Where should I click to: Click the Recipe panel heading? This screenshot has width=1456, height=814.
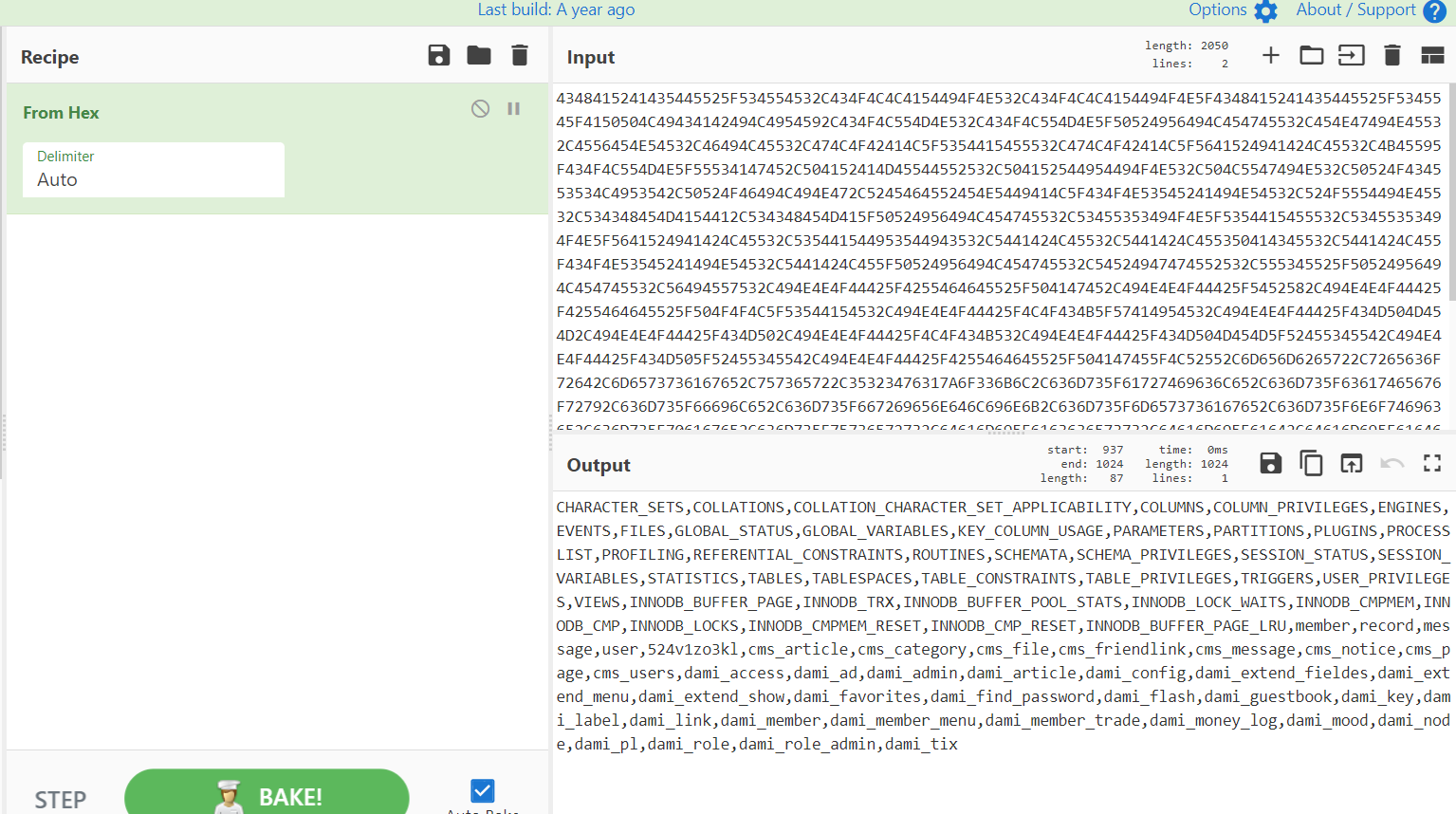(x=50, y=57)
